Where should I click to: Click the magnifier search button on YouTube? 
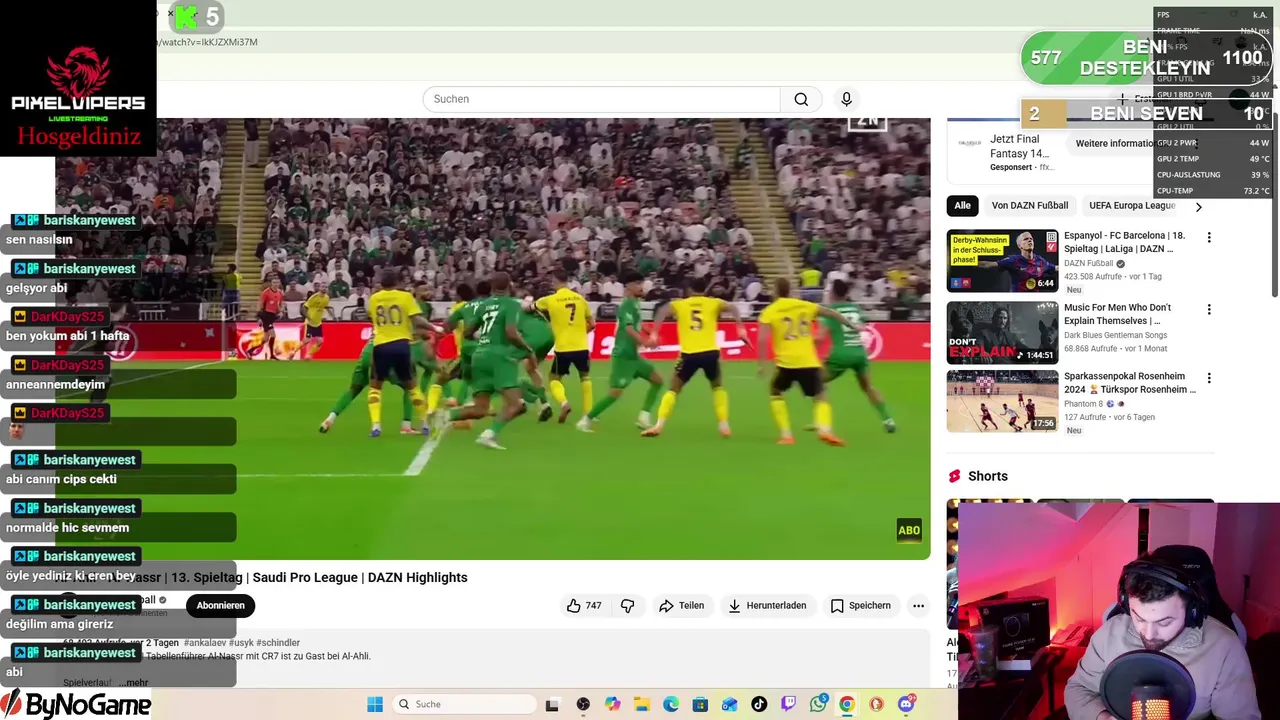pyautogui.click(x=801, y=99)
